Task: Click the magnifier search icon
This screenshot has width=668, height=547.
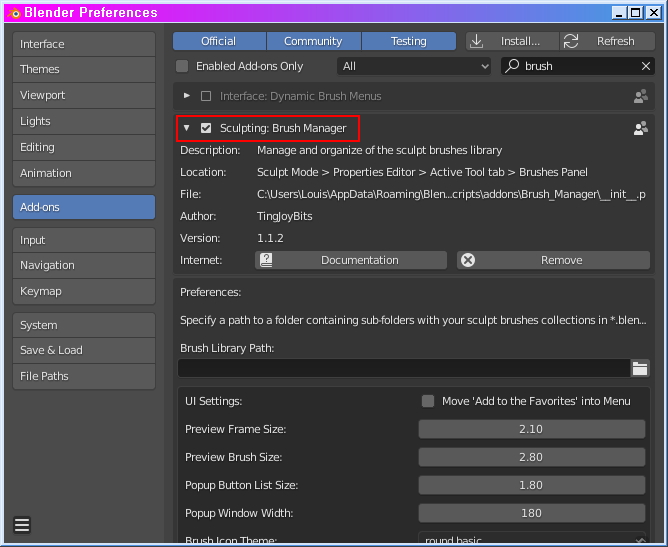Action: (513, 66)
